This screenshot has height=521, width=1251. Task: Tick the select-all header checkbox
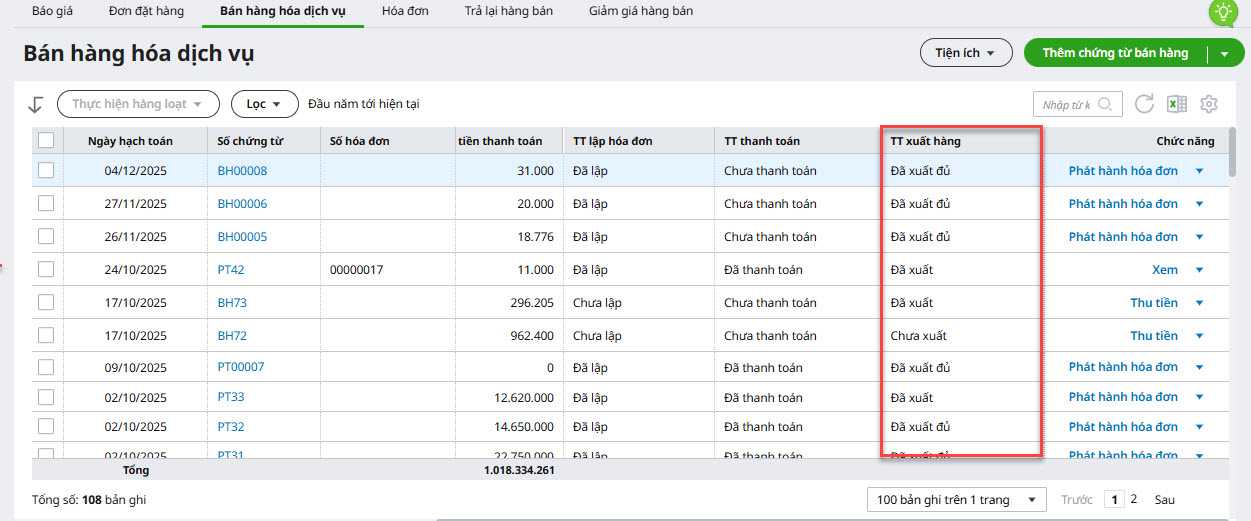tap(46, 141)
